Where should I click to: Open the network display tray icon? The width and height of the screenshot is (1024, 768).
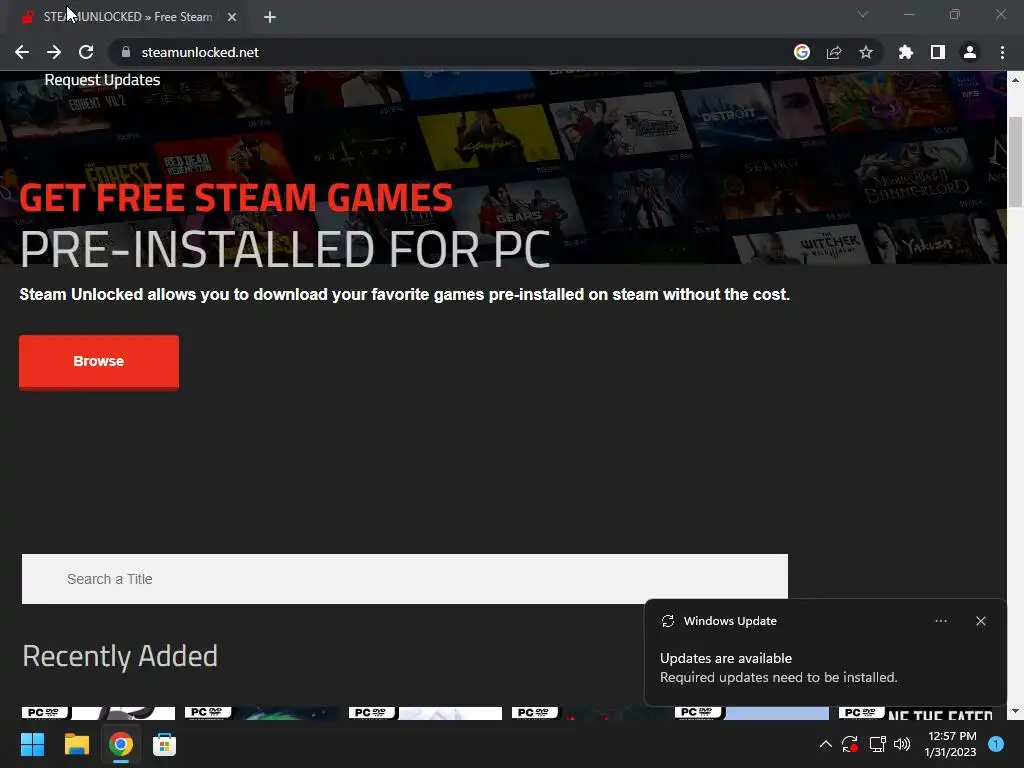click(877, 744)
